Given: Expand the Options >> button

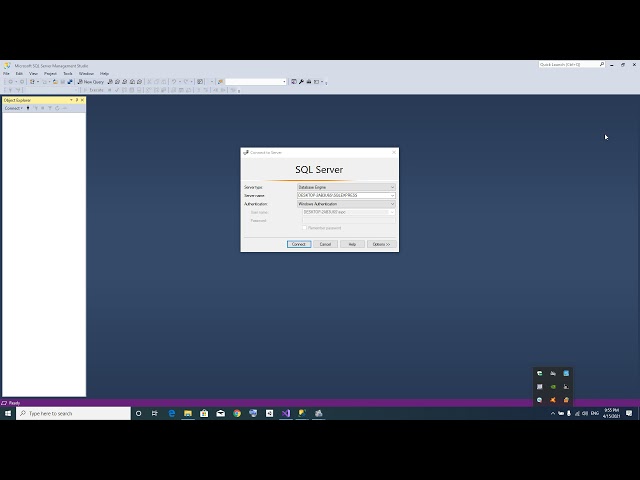Looking at the screenshot, I should coord(382,244).
